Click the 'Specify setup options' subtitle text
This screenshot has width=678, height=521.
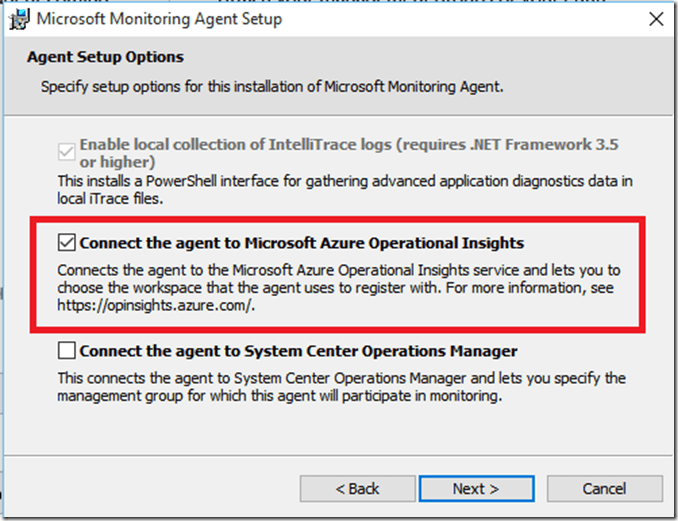(272, 87)
